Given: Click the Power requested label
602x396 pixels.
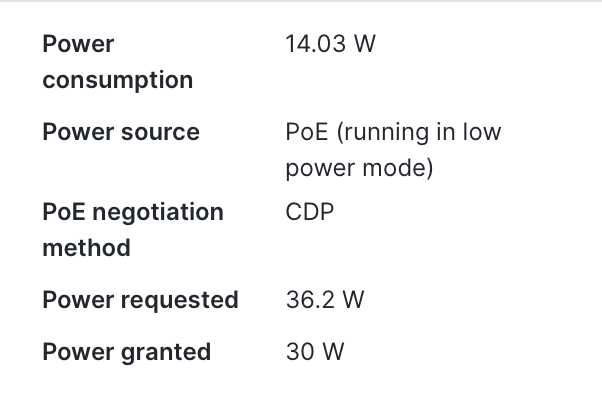Looking at the screenshot, I should tap(141, 300).
